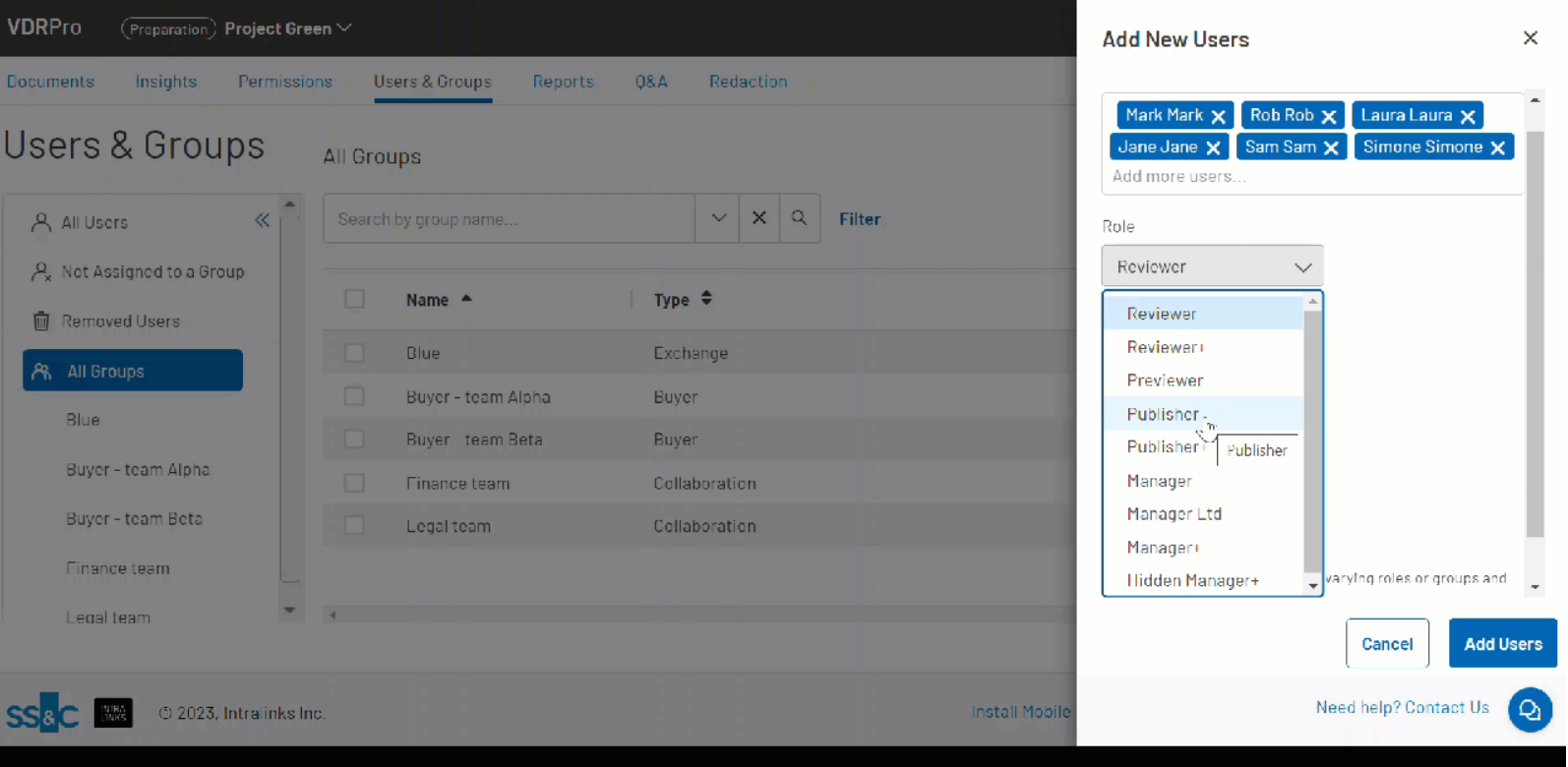Open the Project Green project switcher
Viewport: 1568px width, 767px height.
(287, 29)
